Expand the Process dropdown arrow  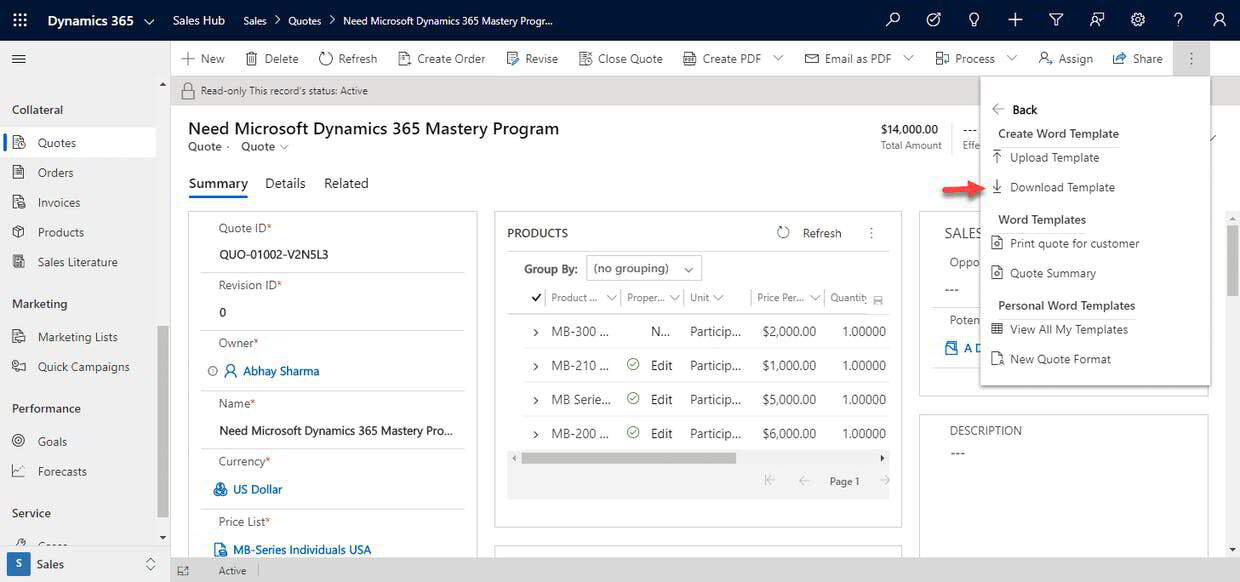pos(1012,59)
